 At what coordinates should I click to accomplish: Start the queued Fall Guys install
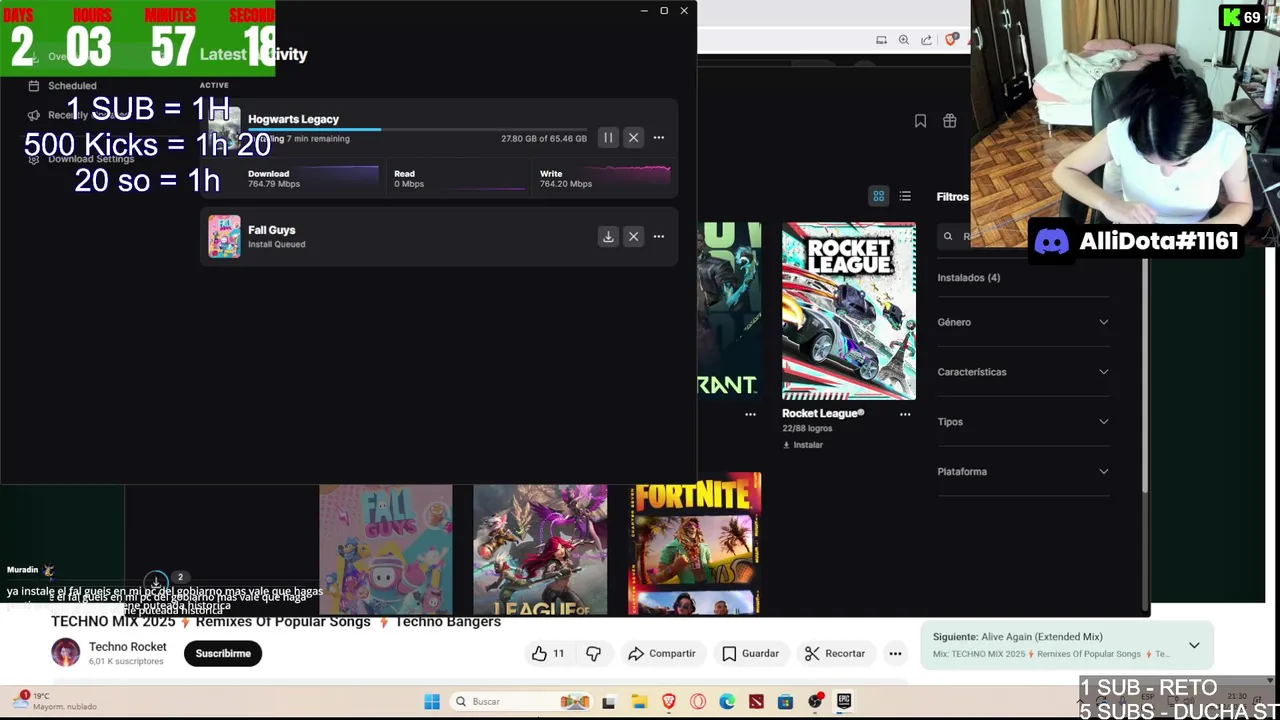[608, 237]
